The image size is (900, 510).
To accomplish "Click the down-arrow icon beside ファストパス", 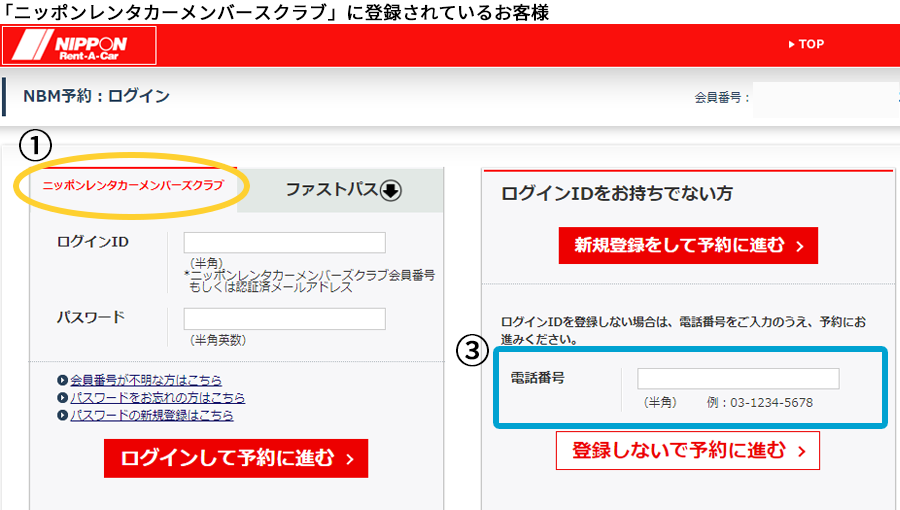I will click(x=391, y=190).
